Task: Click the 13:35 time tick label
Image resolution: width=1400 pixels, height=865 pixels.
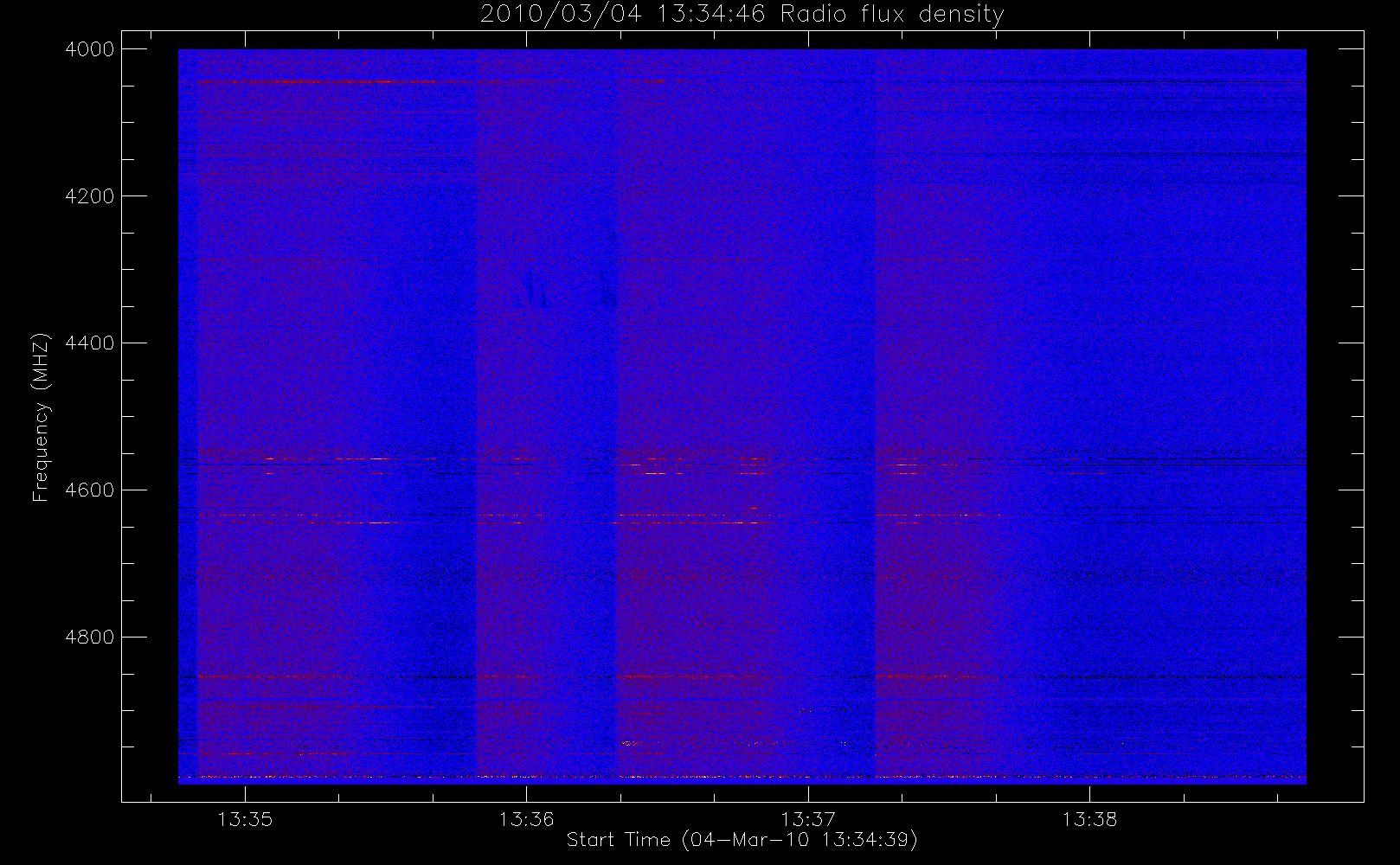Action: 245,819
